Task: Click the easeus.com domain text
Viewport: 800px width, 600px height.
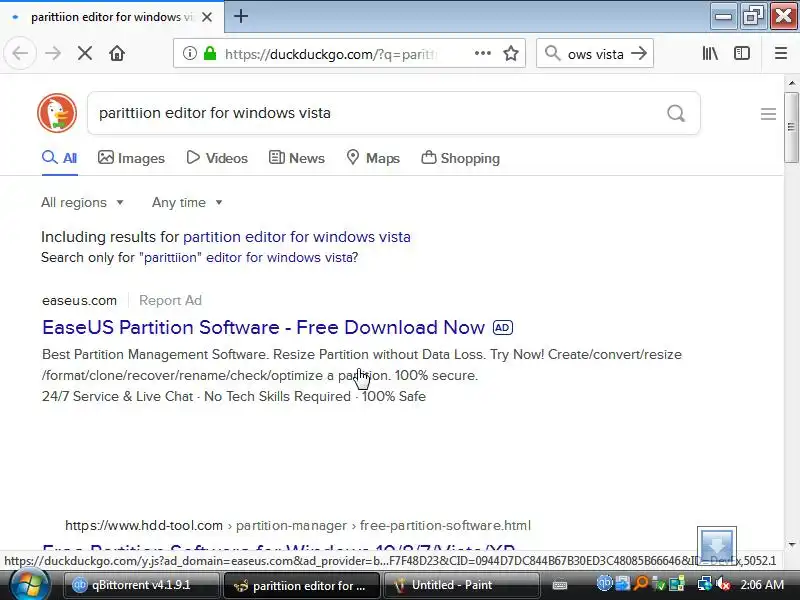Action: pos(79,301)
